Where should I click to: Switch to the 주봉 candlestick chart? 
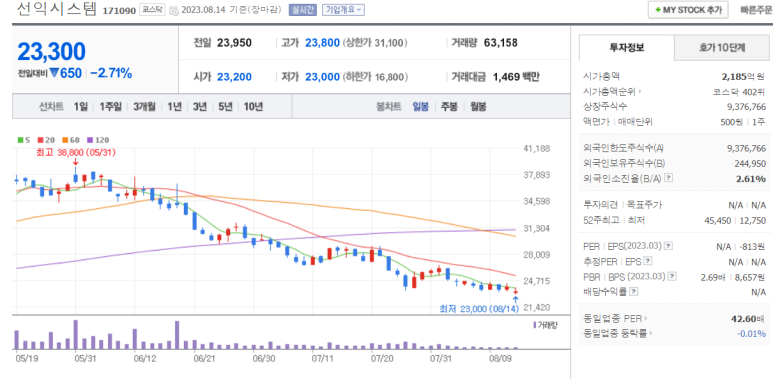click(449, 106)
